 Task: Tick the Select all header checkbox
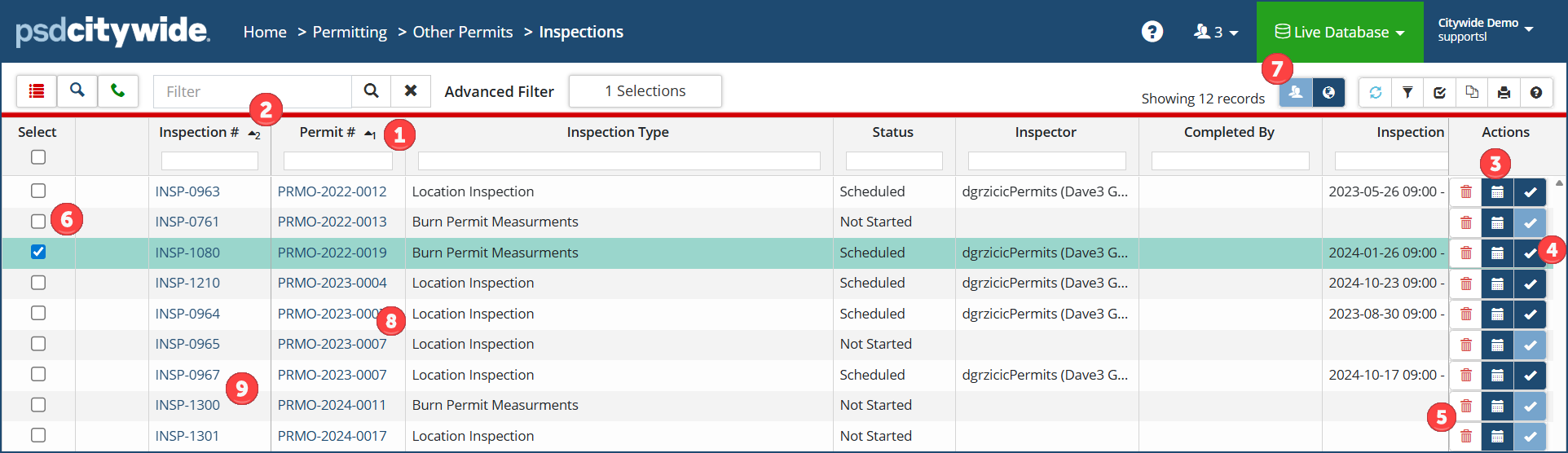(38, 157)
